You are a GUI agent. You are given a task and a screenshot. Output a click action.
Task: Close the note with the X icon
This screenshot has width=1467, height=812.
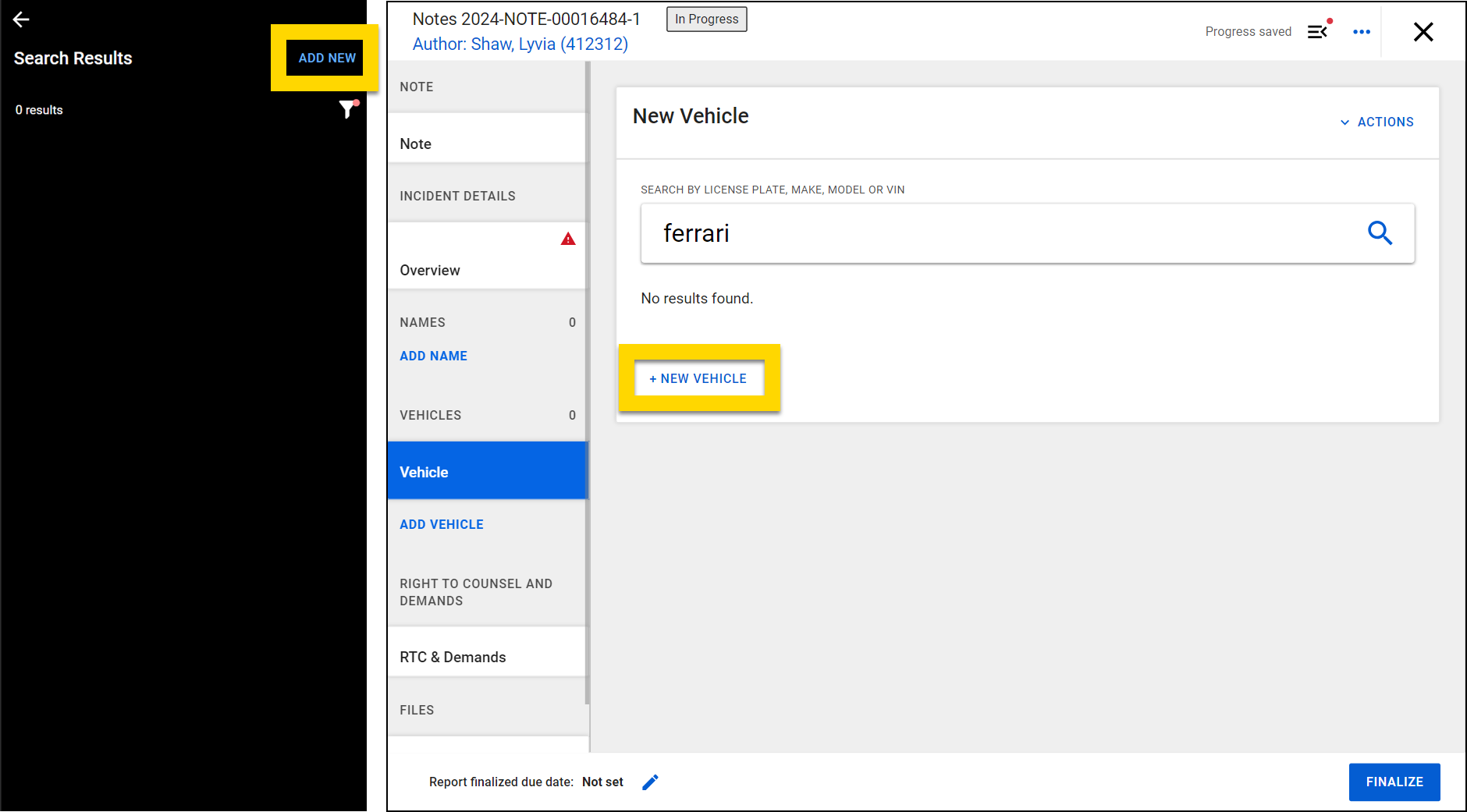[1423, 32]
